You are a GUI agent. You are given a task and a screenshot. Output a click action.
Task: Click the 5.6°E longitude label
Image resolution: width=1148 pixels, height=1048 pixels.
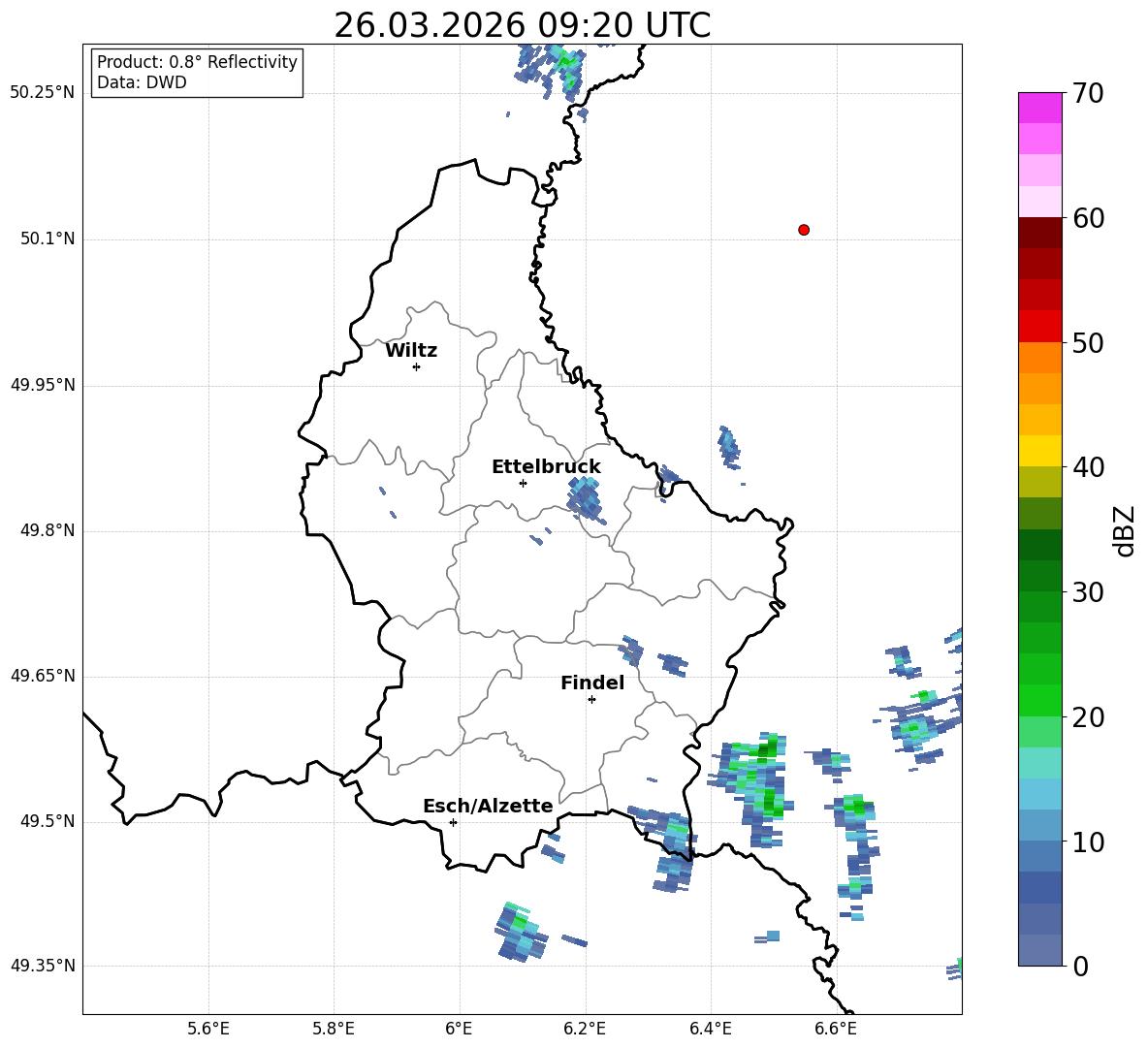click(x=208, y=1029)
